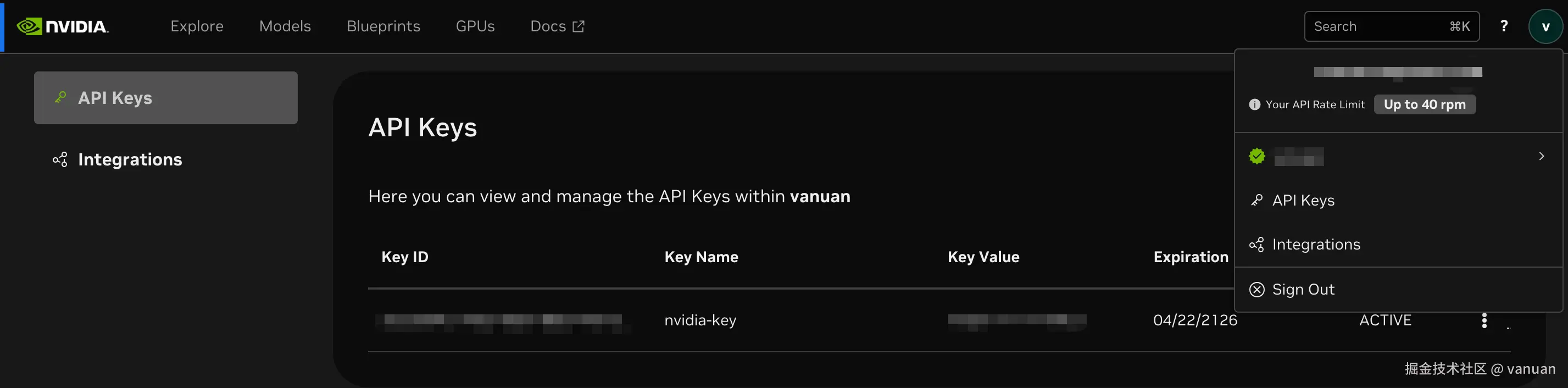The height and width of the screenshot is (388, 1568).
Task: Click the green verified badge icon
Action: coord(1256,157)
